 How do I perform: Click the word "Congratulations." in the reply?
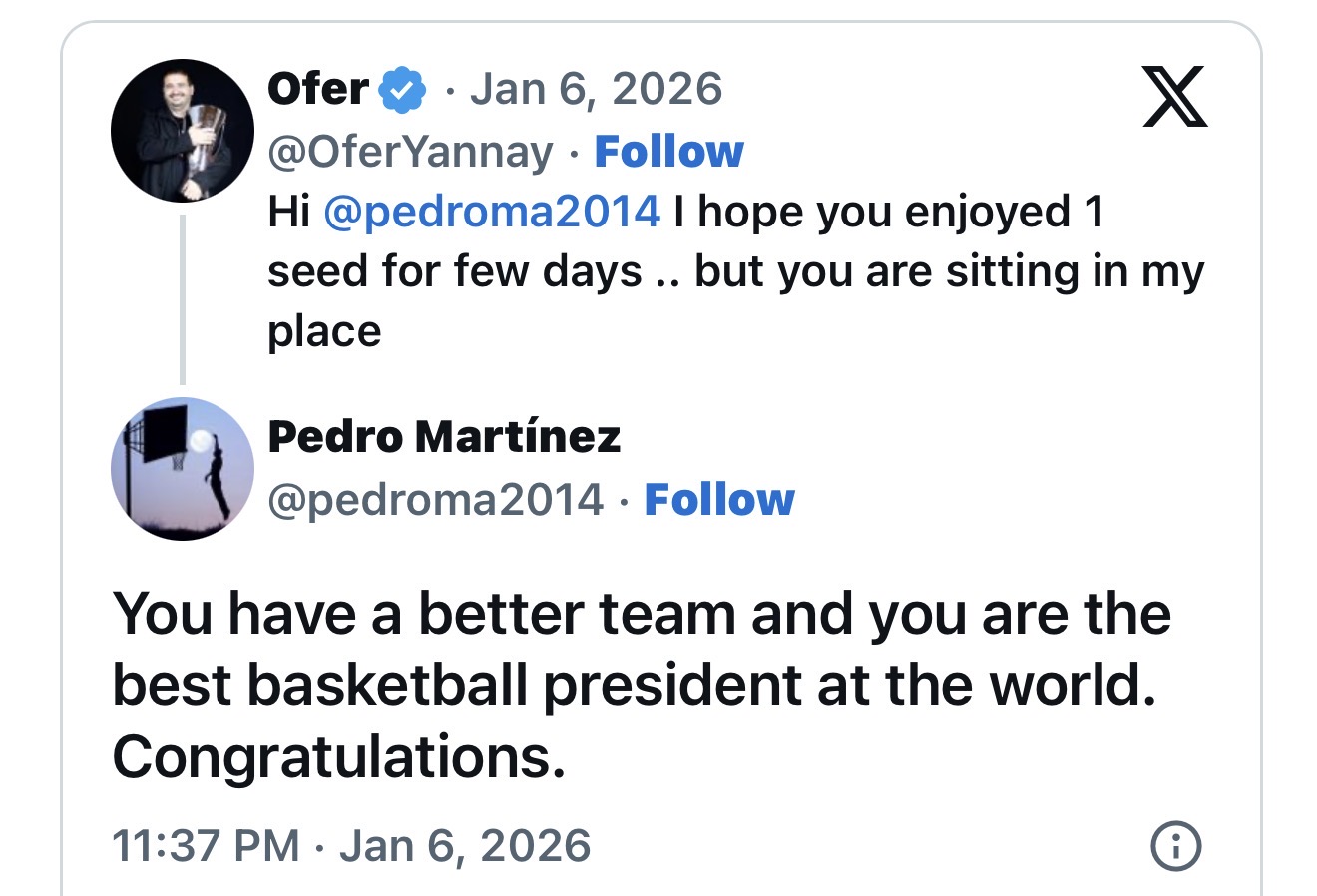point(338,757)
